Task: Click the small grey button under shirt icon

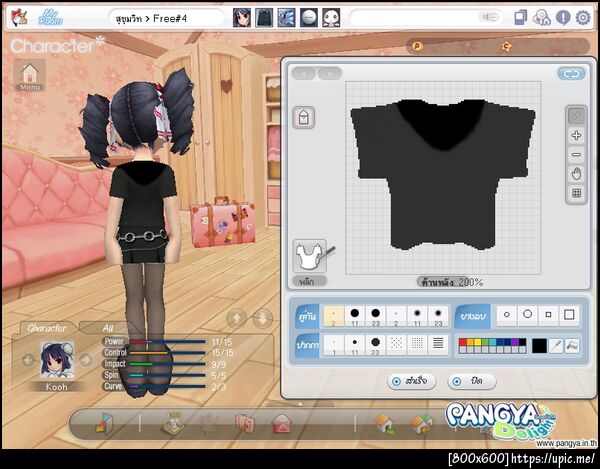Action: 310,282
